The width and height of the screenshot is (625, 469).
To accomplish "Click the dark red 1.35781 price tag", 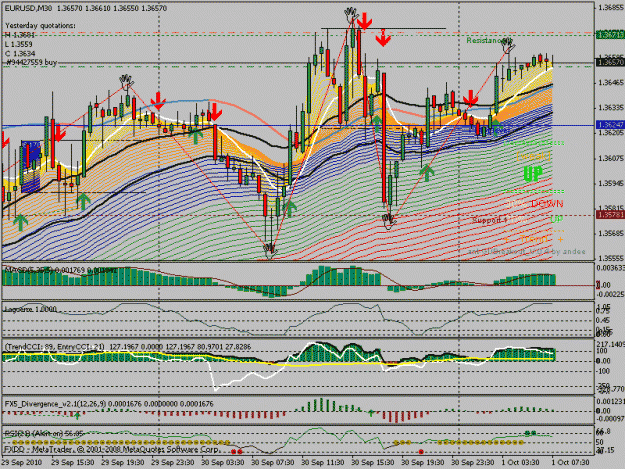I will [x=610, y=215].
